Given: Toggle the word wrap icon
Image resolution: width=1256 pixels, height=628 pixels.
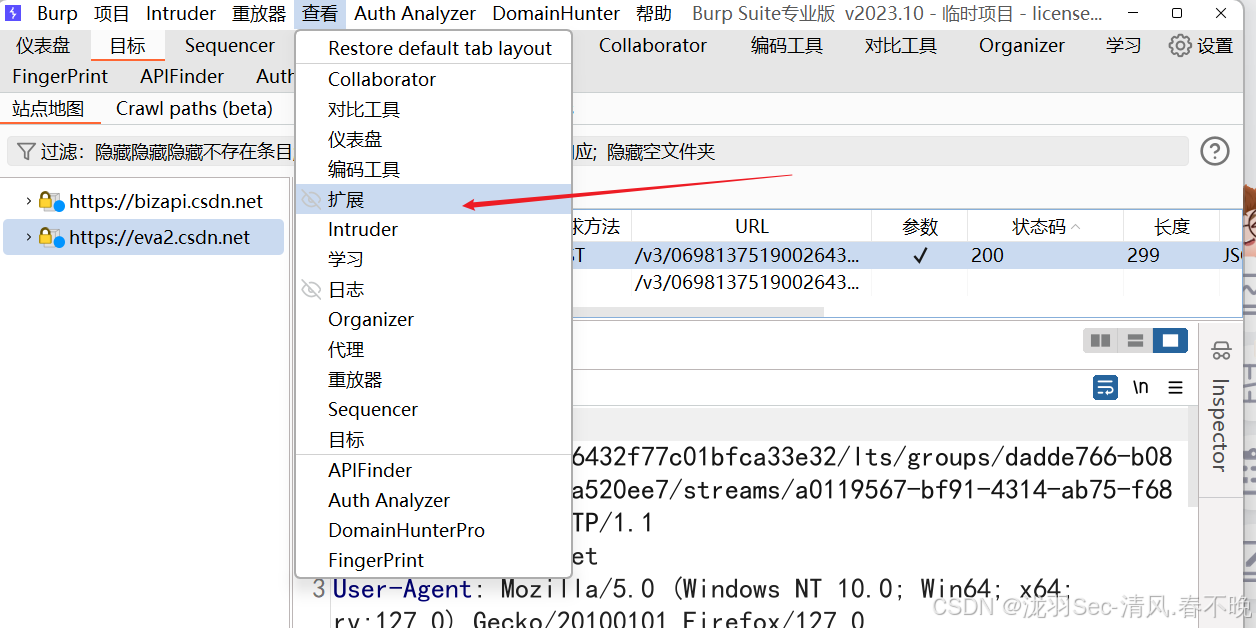Looking at the screenshot, I should (1106, 387).
